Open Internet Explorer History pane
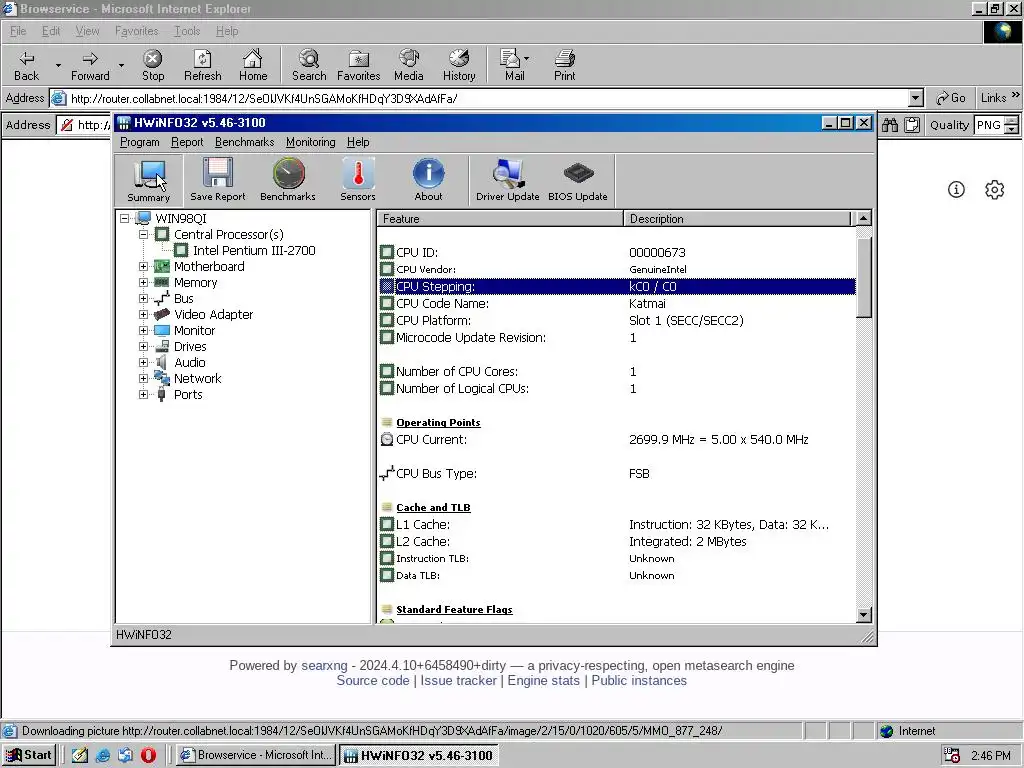 pyautogui.click(x=459, y=65)
